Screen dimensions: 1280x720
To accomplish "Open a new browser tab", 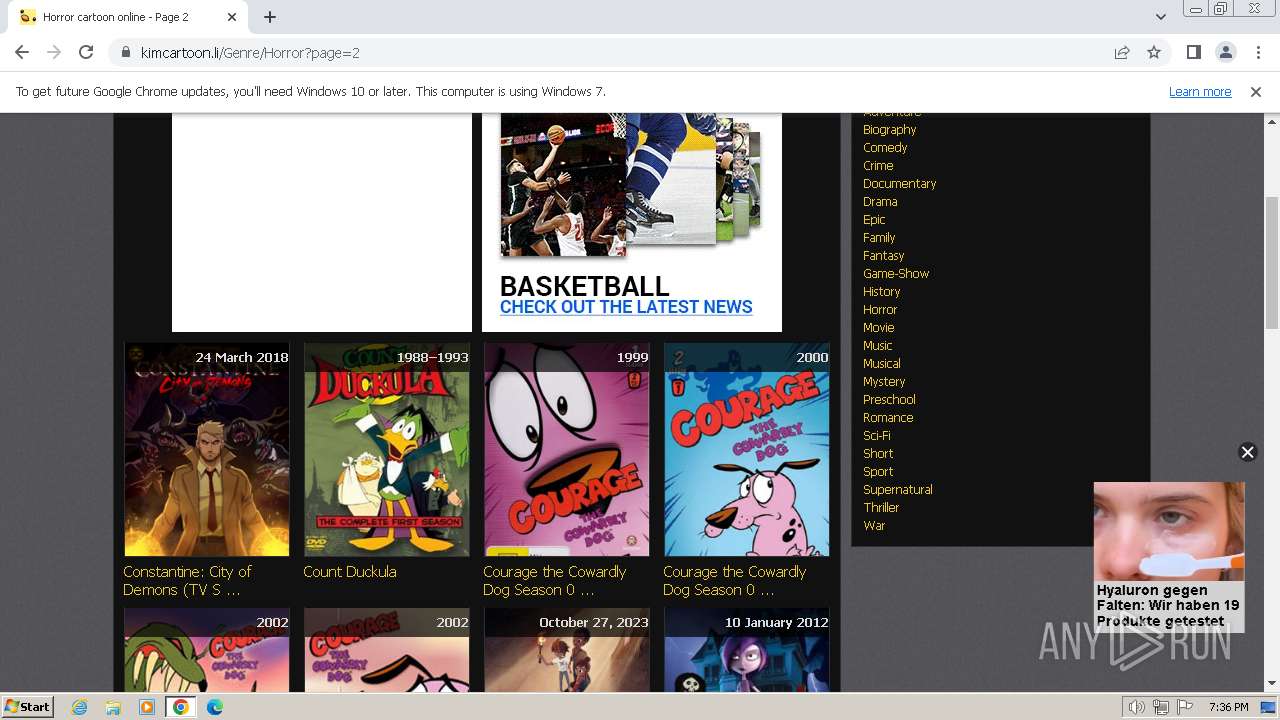I will pos(270,17).
